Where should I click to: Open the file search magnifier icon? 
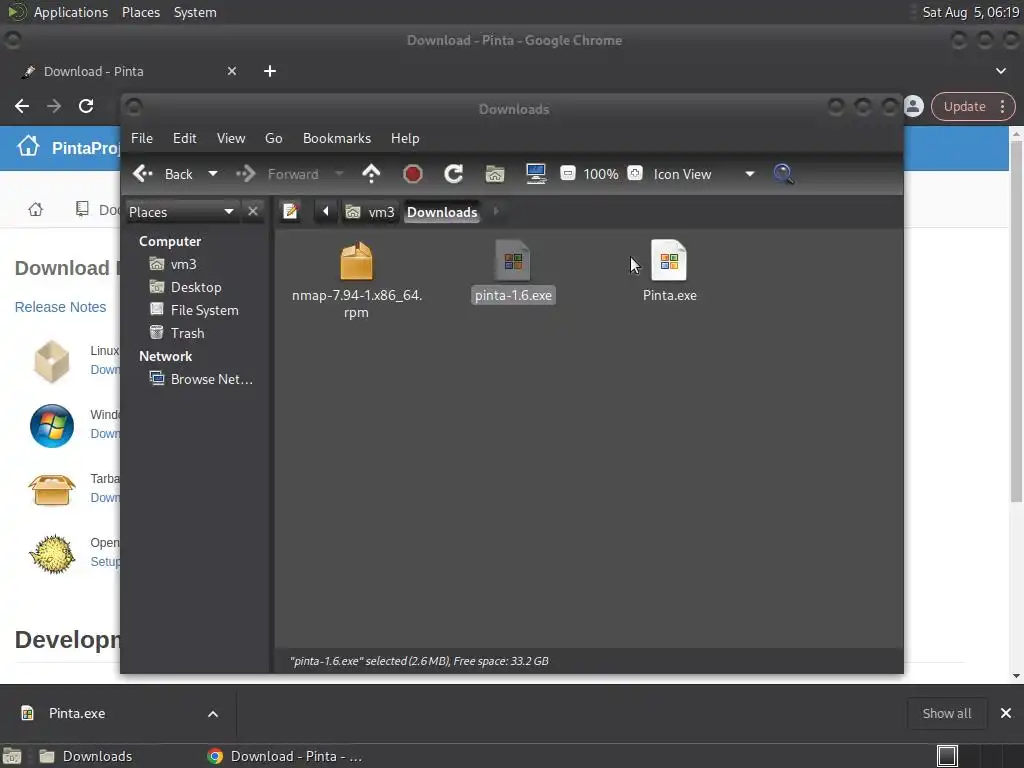click(x=784, y=174)
